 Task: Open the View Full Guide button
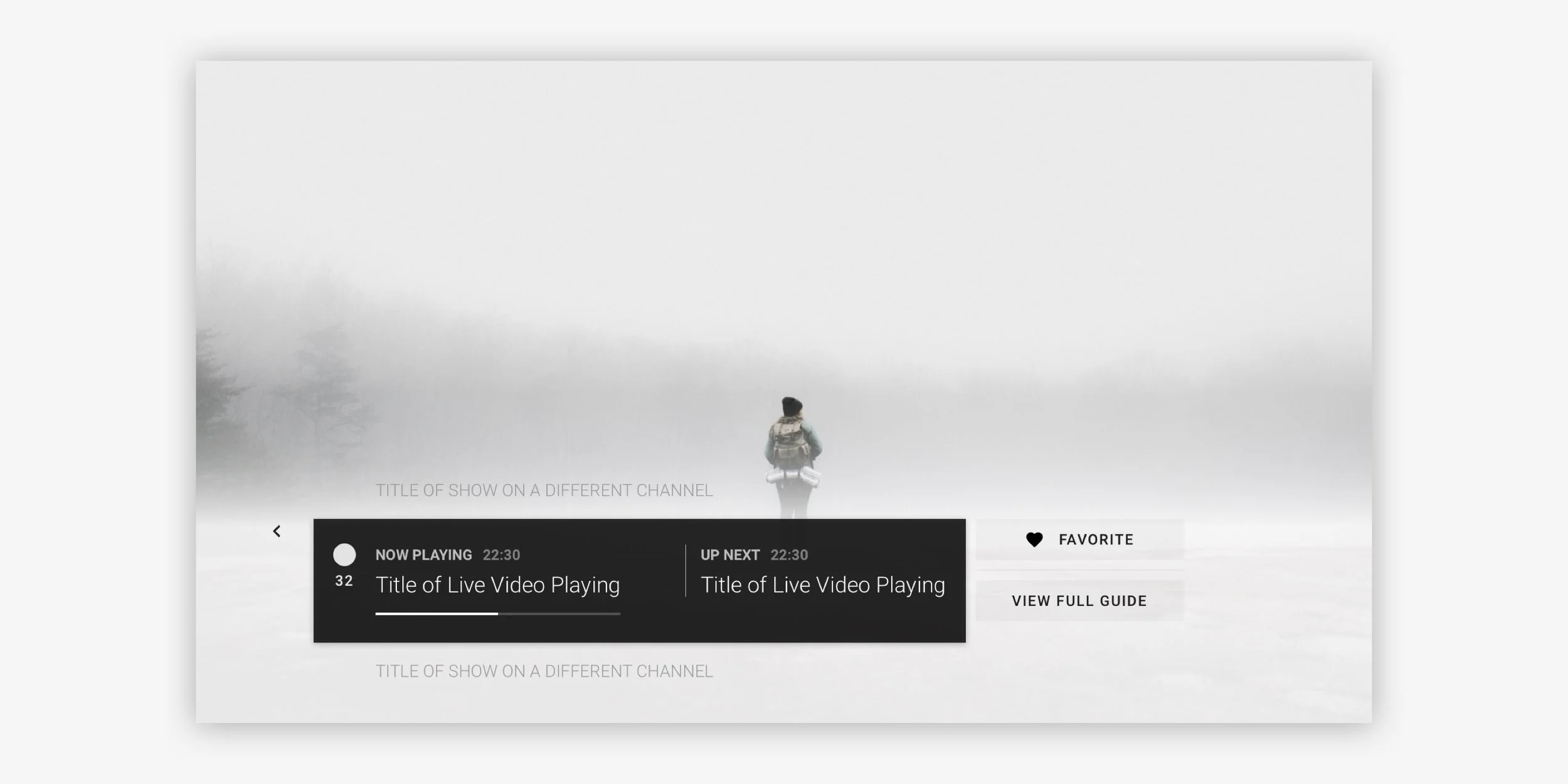click(1079, 601)
